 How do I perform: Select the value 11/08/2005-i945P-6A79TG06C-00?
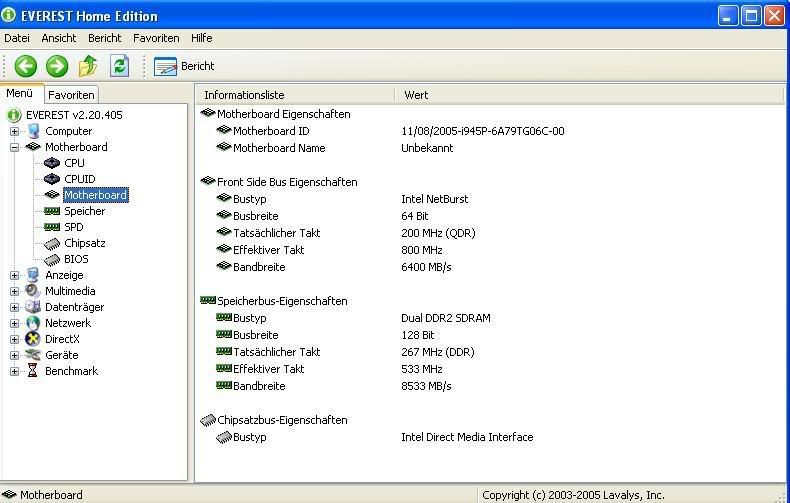(x=483, y=131)
